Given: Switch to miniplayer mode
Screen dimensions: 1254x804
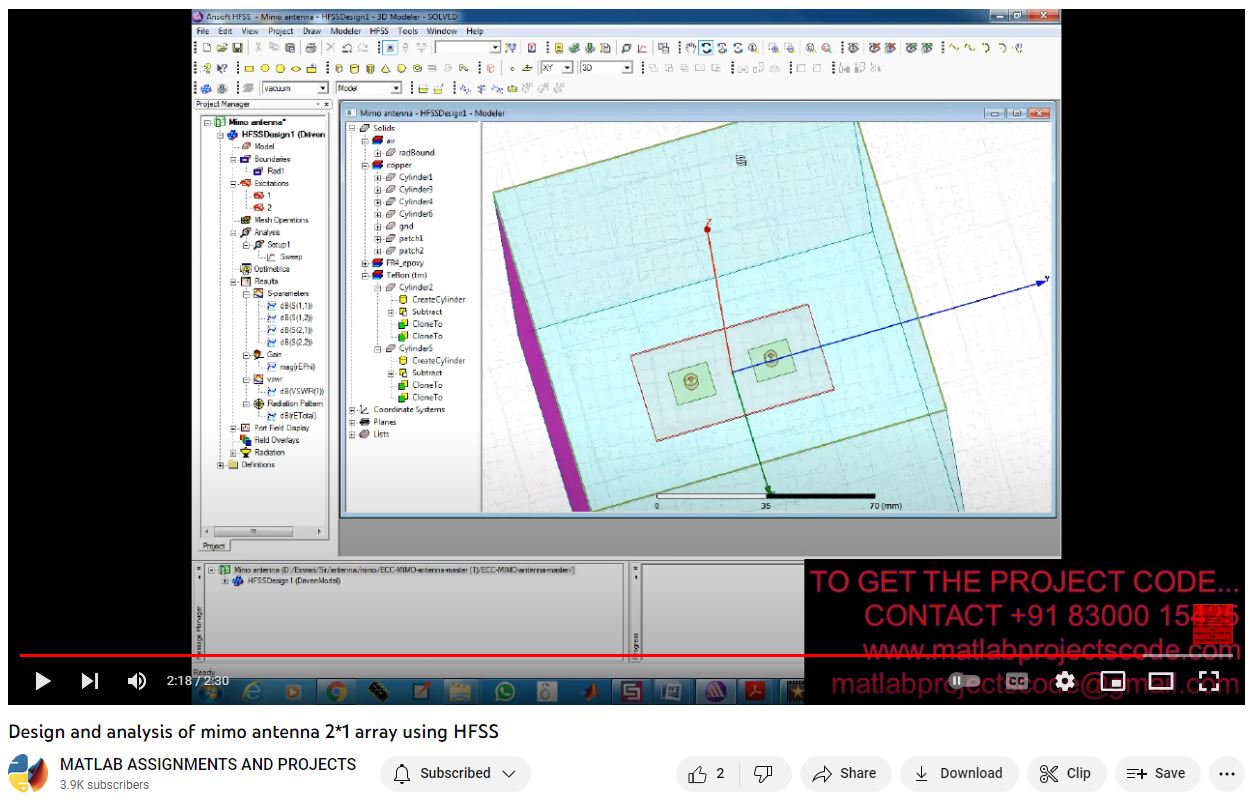Looking at the screenshot, I should [x=1113, y=681].
